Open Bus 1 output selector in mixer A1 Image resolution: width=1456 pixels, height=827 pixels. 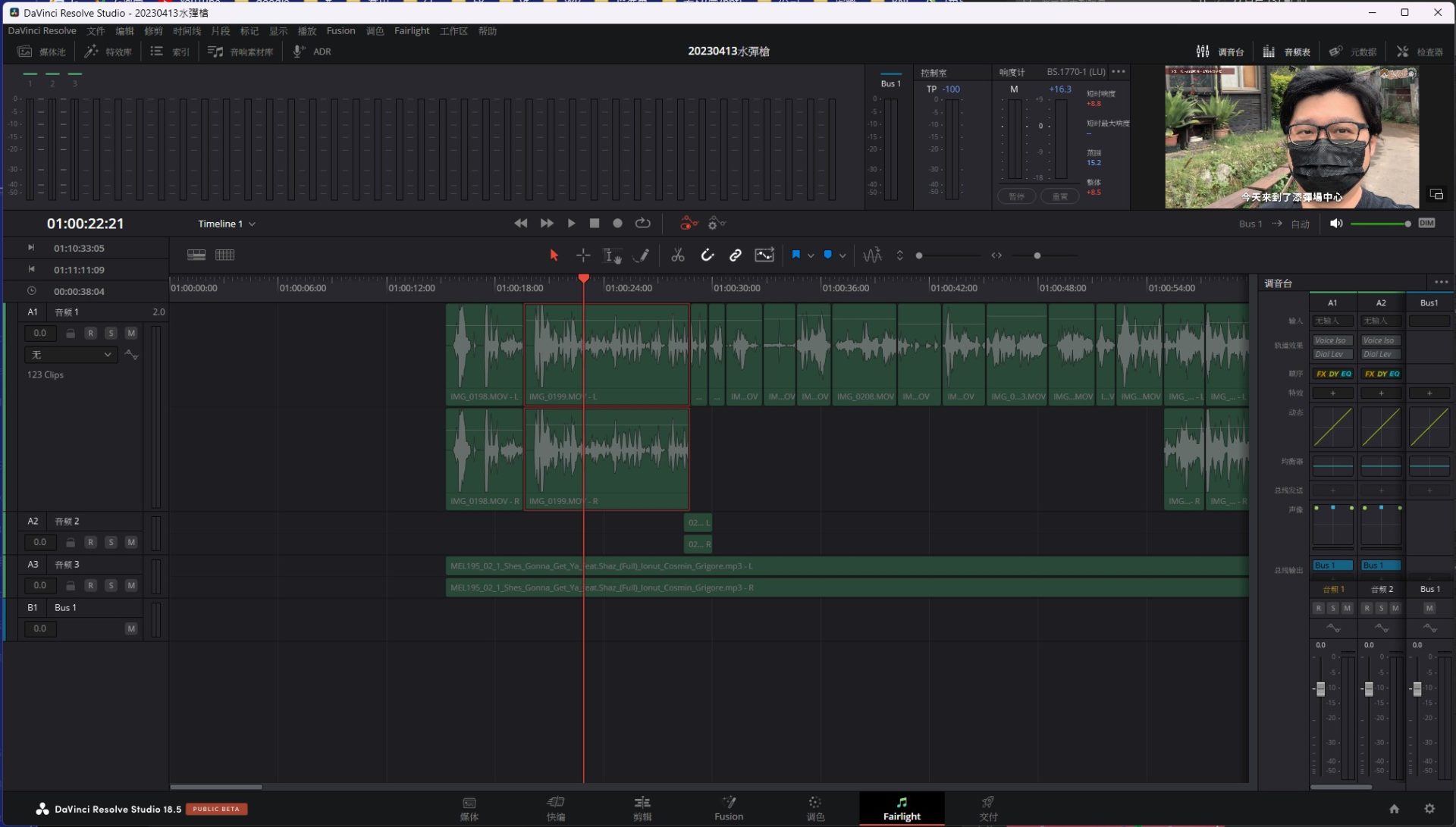1332,565
